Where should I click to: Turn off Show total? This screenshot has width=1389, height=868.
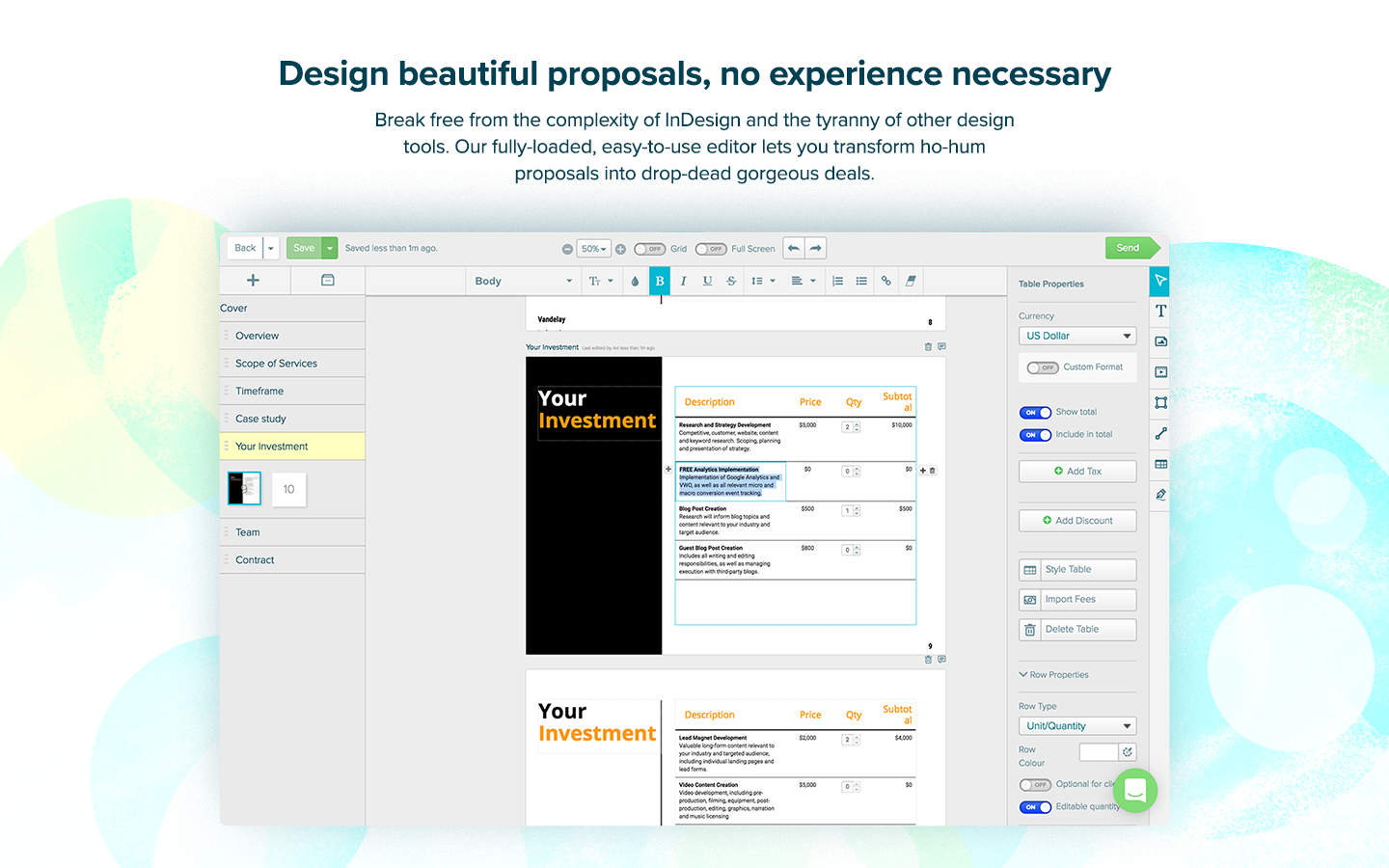[x=1036, y=413]
